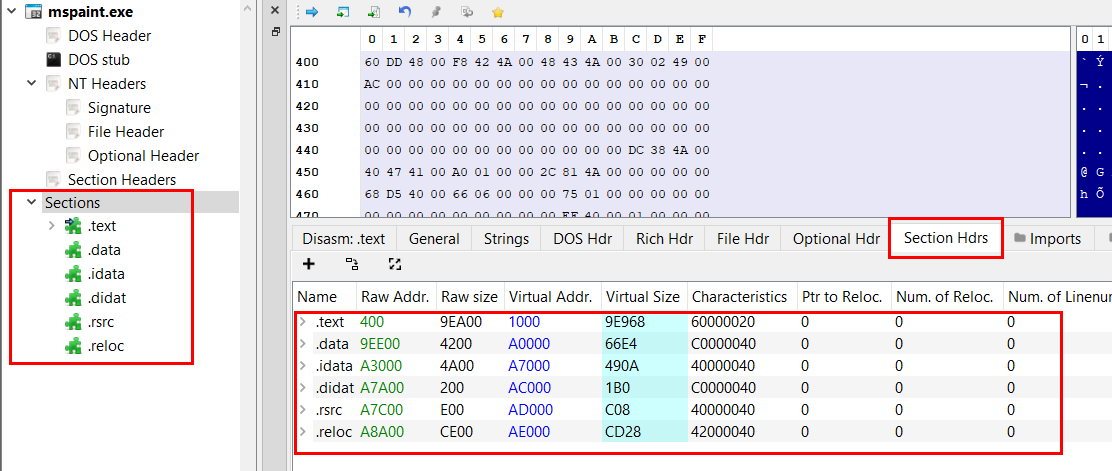Viewport: 1112px width, 471px height.
Task: Click the document icon with green arrow
Action: [x=374, y=11]
